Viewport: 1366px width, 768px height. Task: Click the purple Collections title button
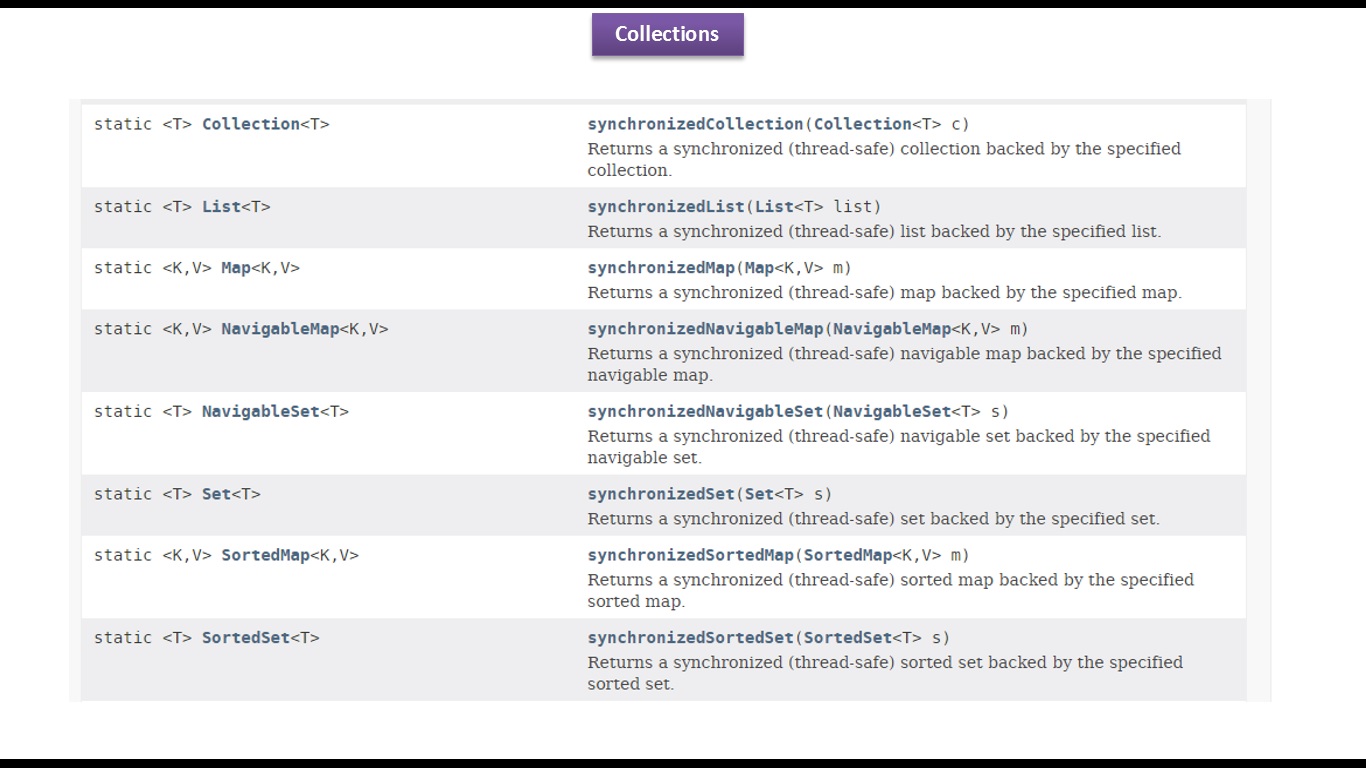[x=667, y=34]
